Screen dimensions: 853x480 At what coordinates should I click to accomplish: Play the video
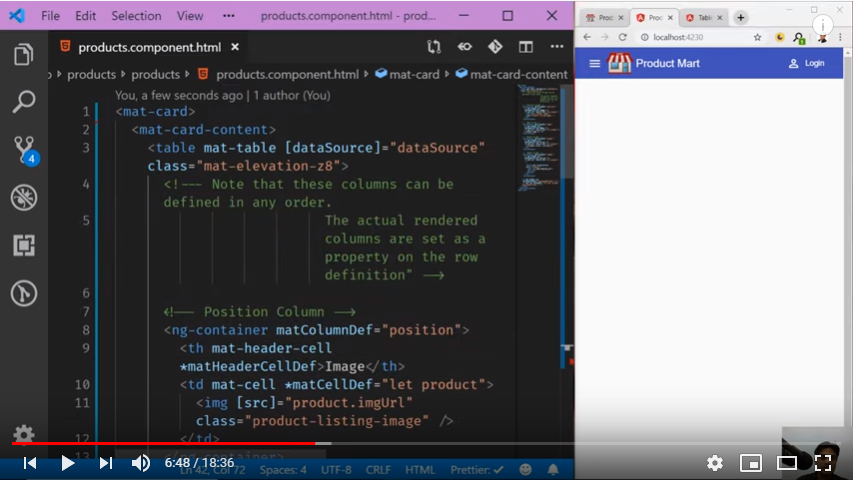coord(67,462)
